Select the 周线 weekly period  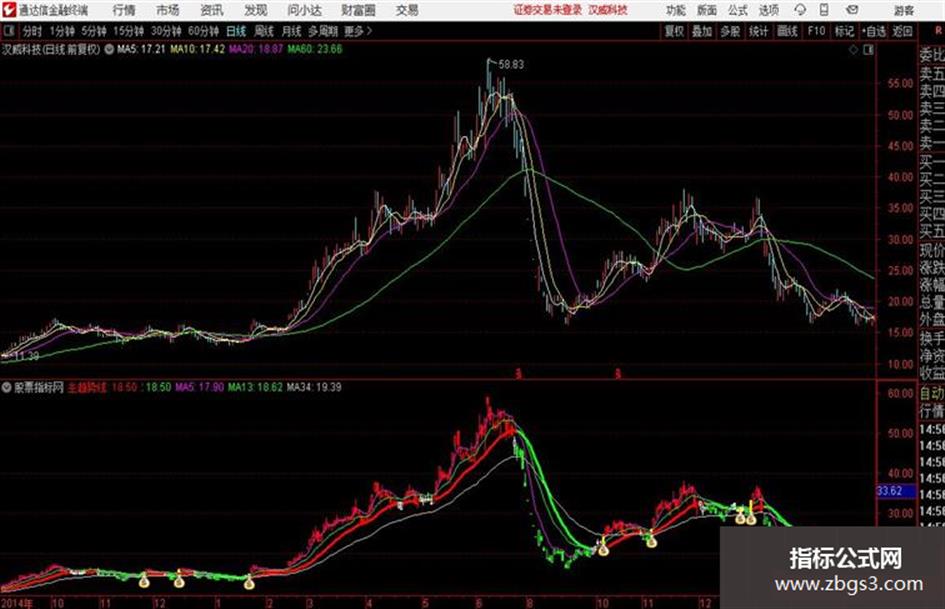point(263,31)
